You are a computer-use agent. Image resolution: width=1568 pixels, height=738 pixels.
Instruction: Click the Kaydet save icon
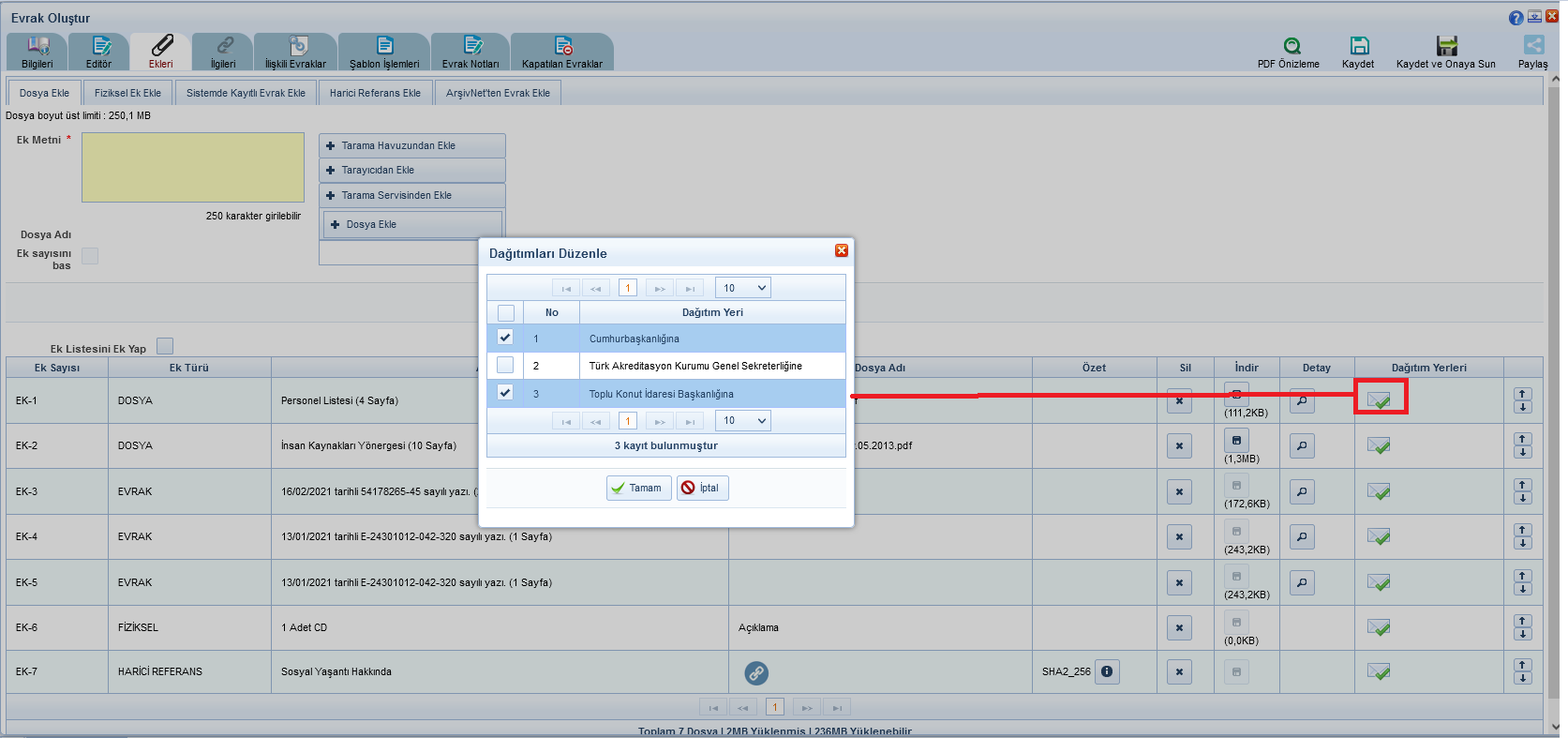[1358, 46]
